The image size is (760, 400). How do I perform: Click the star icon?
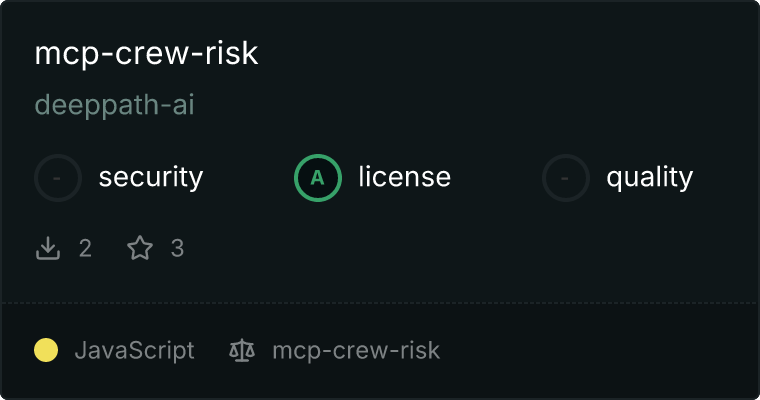coord(140,248)
